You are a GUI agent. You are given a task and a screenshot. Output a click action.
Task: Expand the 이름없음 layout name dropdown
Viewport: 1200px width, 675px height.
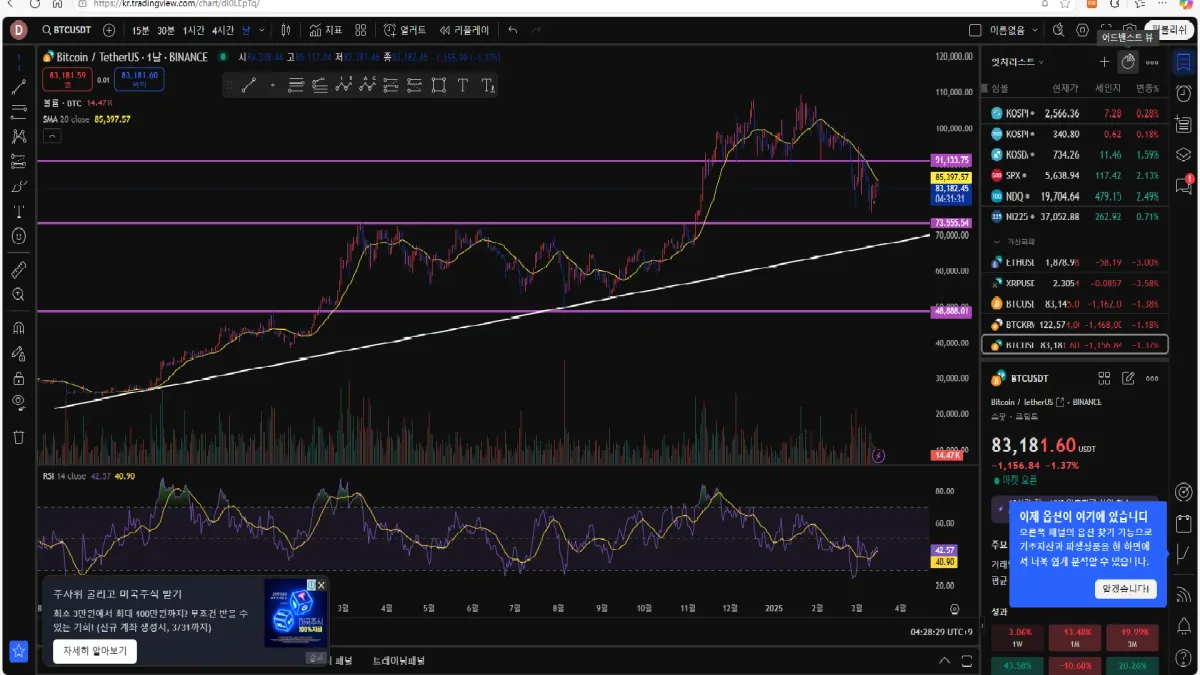tap(1035, 30)
